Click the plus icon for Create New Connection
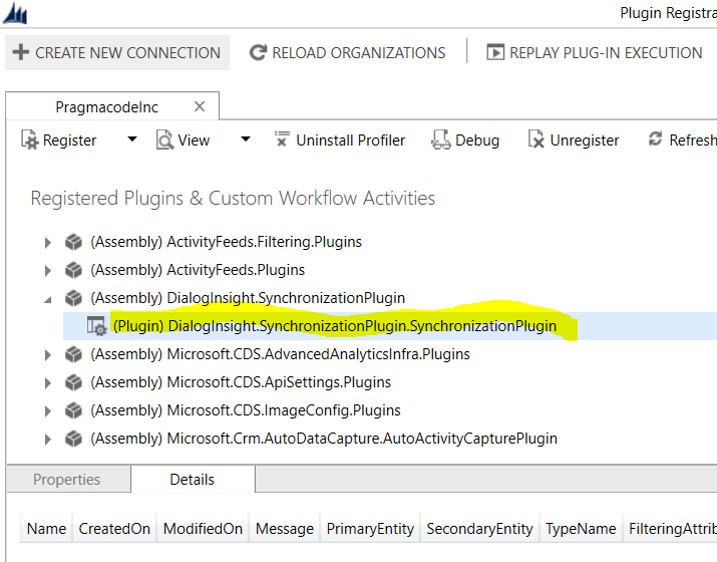Image resolution: width=717 pixels, height=562 pixels. 21,52
